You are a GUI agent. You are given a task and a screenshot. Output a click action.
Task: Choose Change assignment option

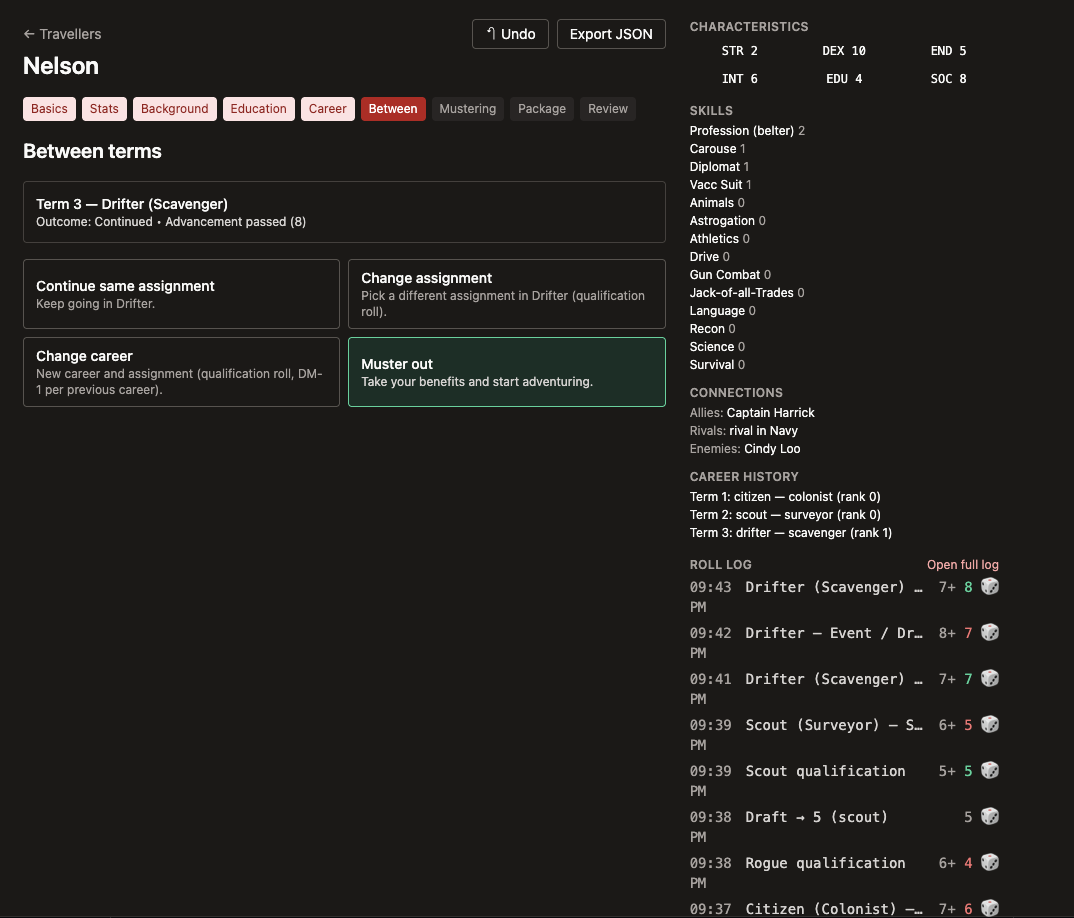[x=507, y=294]
